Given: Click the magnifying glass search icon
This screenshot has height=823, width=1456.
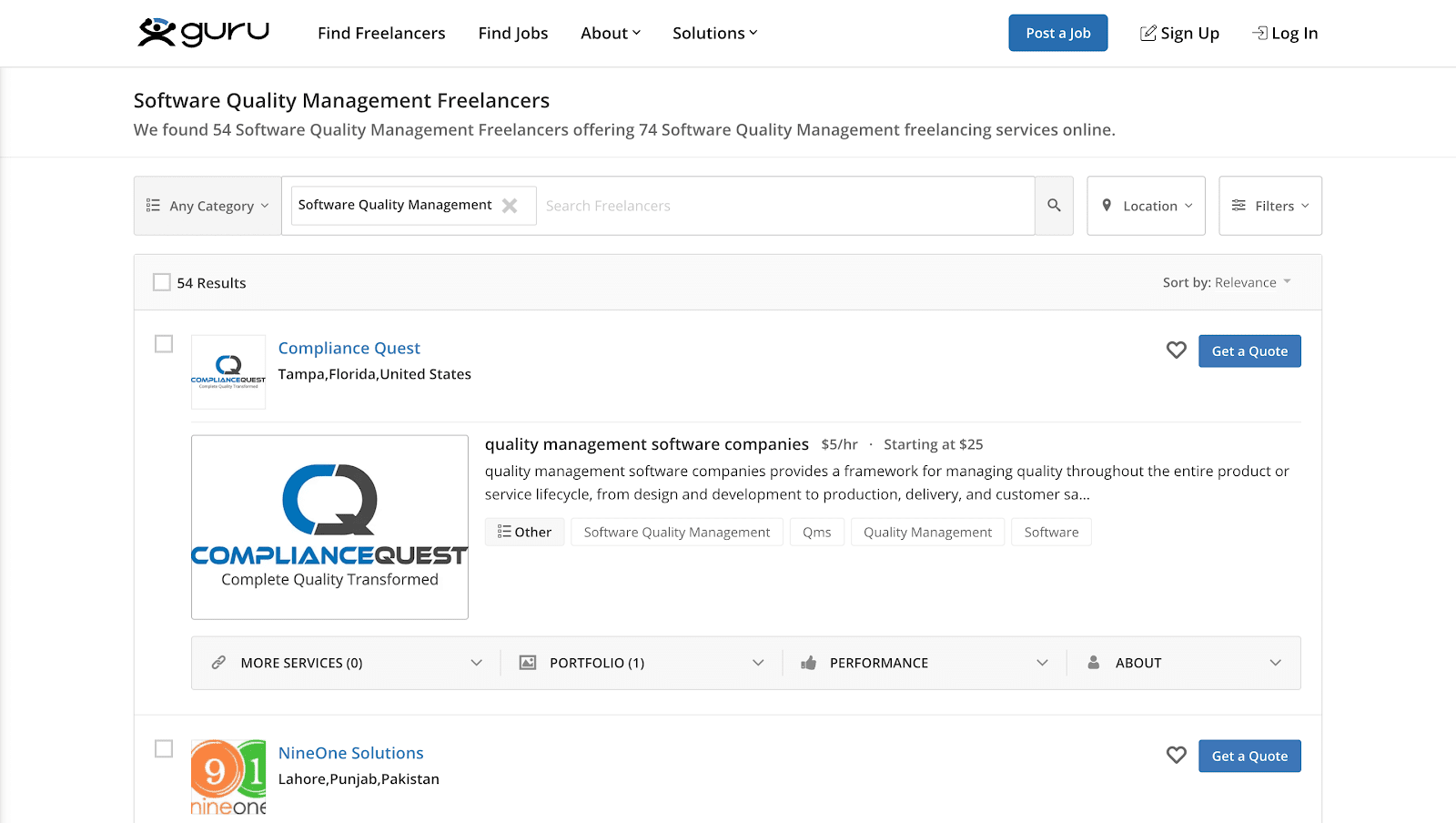Looking at the screenshot, I should pos(1054,206).
